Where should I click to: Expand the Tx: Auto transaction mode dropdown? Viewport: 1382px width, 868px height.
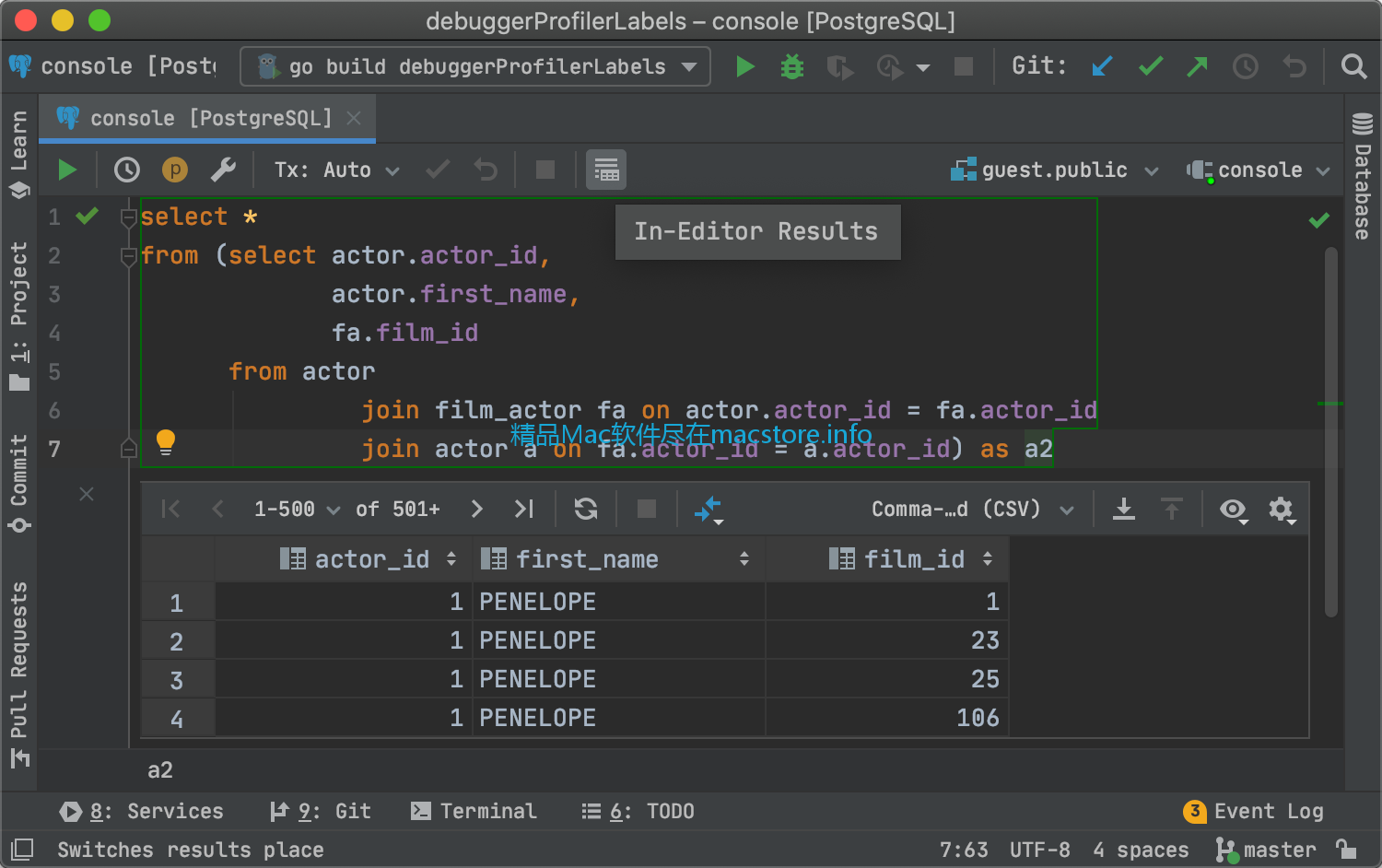pyautogui.click(x=337, y=170)
